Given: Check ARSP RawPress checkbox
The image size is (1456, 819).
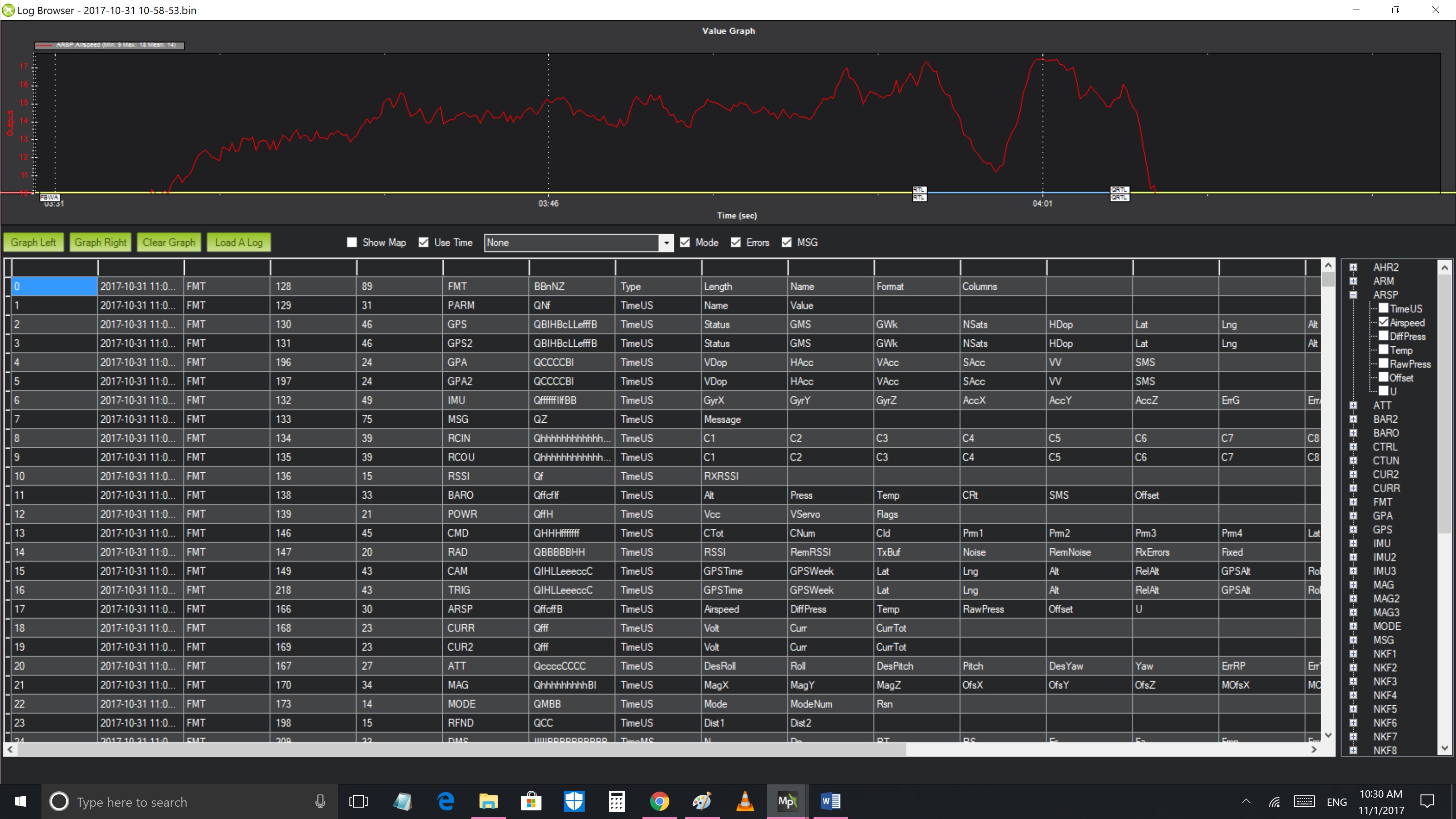Looking at the screenshot, I should coord(1384,364).
